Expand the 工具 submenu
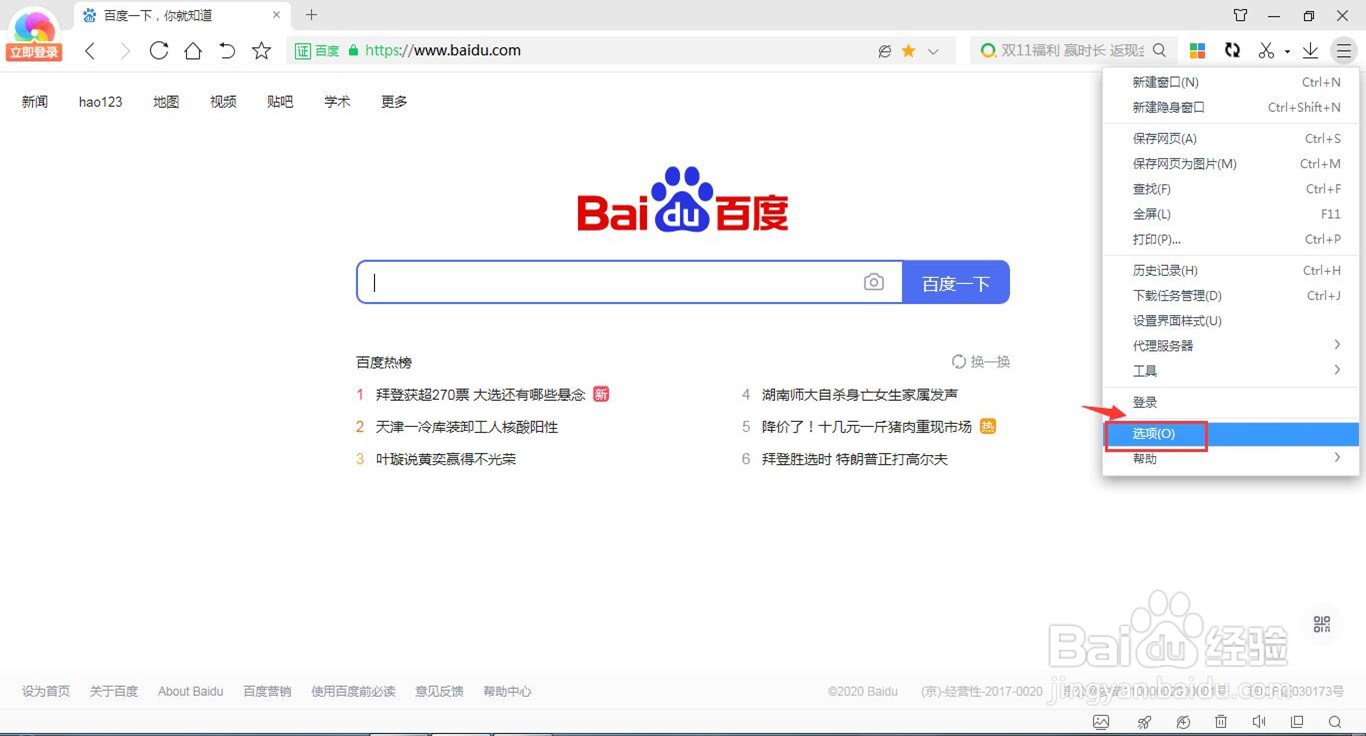Screen dimensions: 1366x736 point(1231,370)
